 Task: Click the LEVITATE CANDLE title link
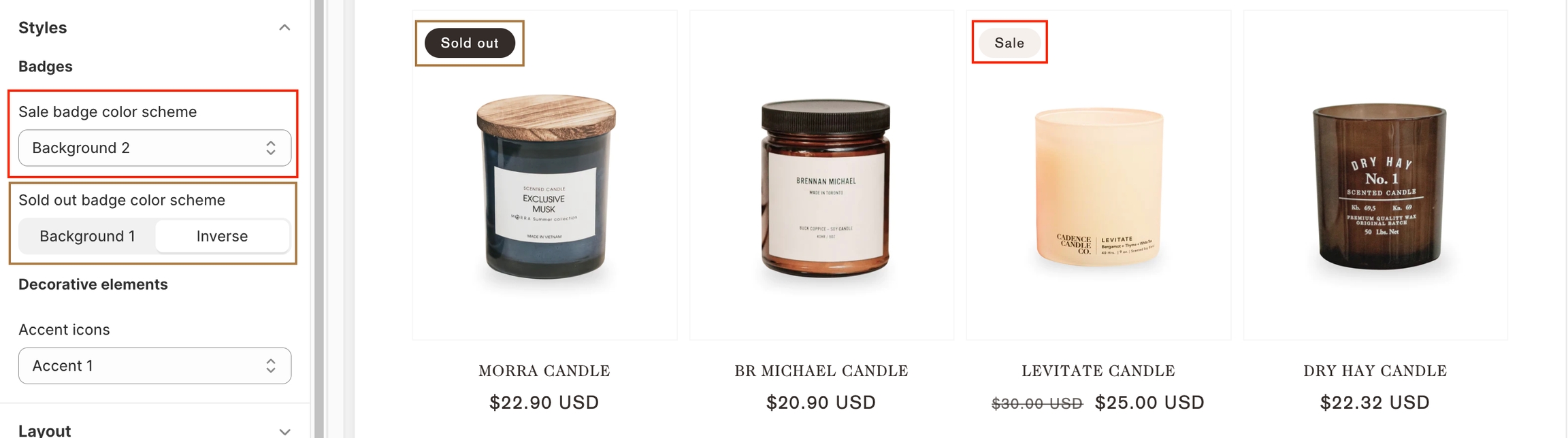1098,371
